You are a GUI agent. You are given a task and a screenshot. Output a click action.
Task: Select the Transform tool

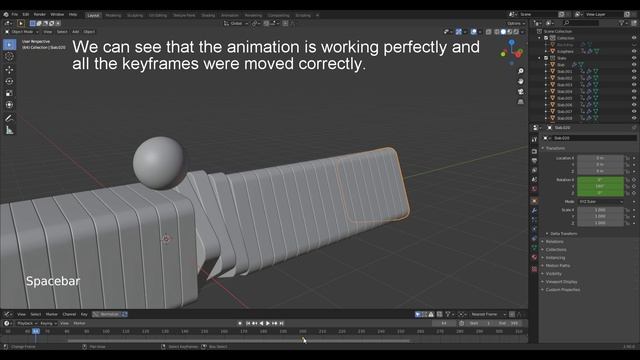pyautogui.click(x=9, y=105)
